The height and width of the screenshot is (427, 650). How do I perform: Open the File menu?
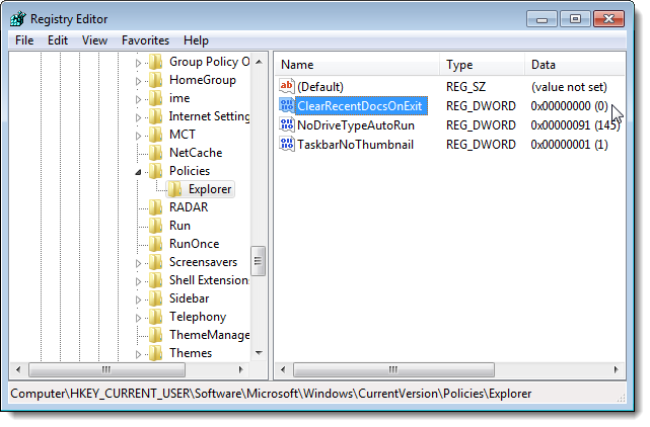[24, 40]
